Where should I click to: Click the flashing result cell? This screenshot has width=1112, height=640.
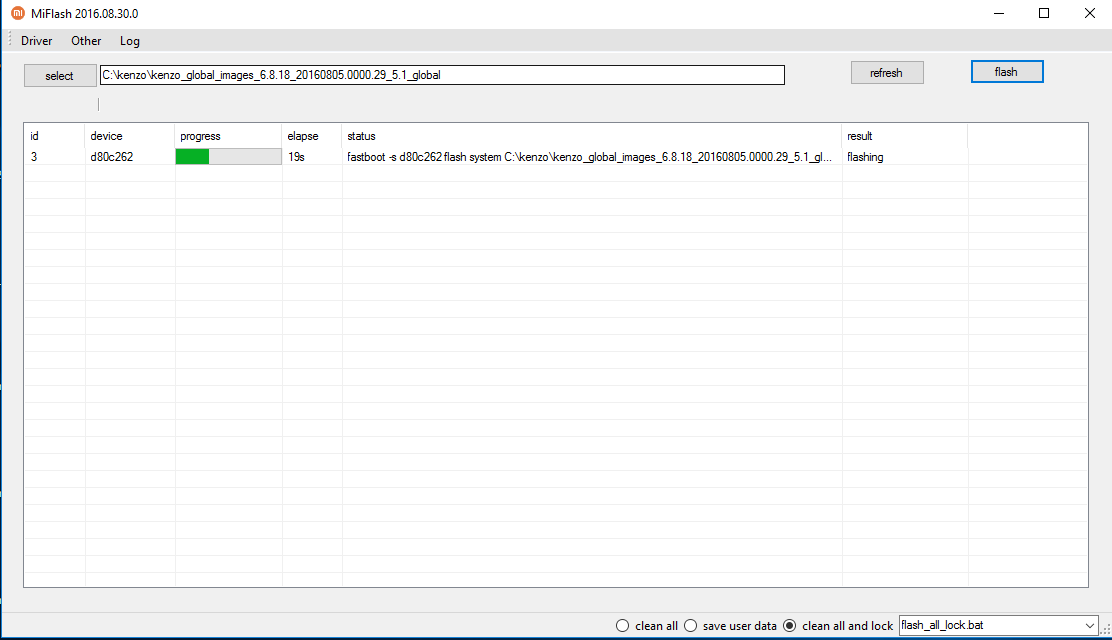coord(865,157)
